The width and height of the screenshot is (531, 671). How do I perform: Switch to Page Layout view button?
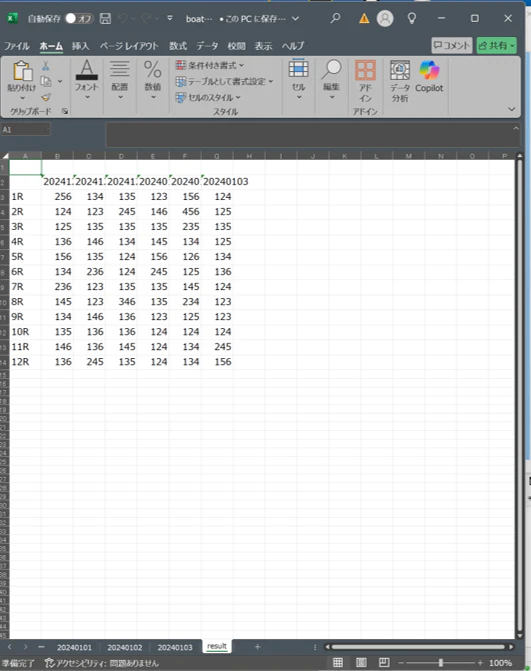361,662
